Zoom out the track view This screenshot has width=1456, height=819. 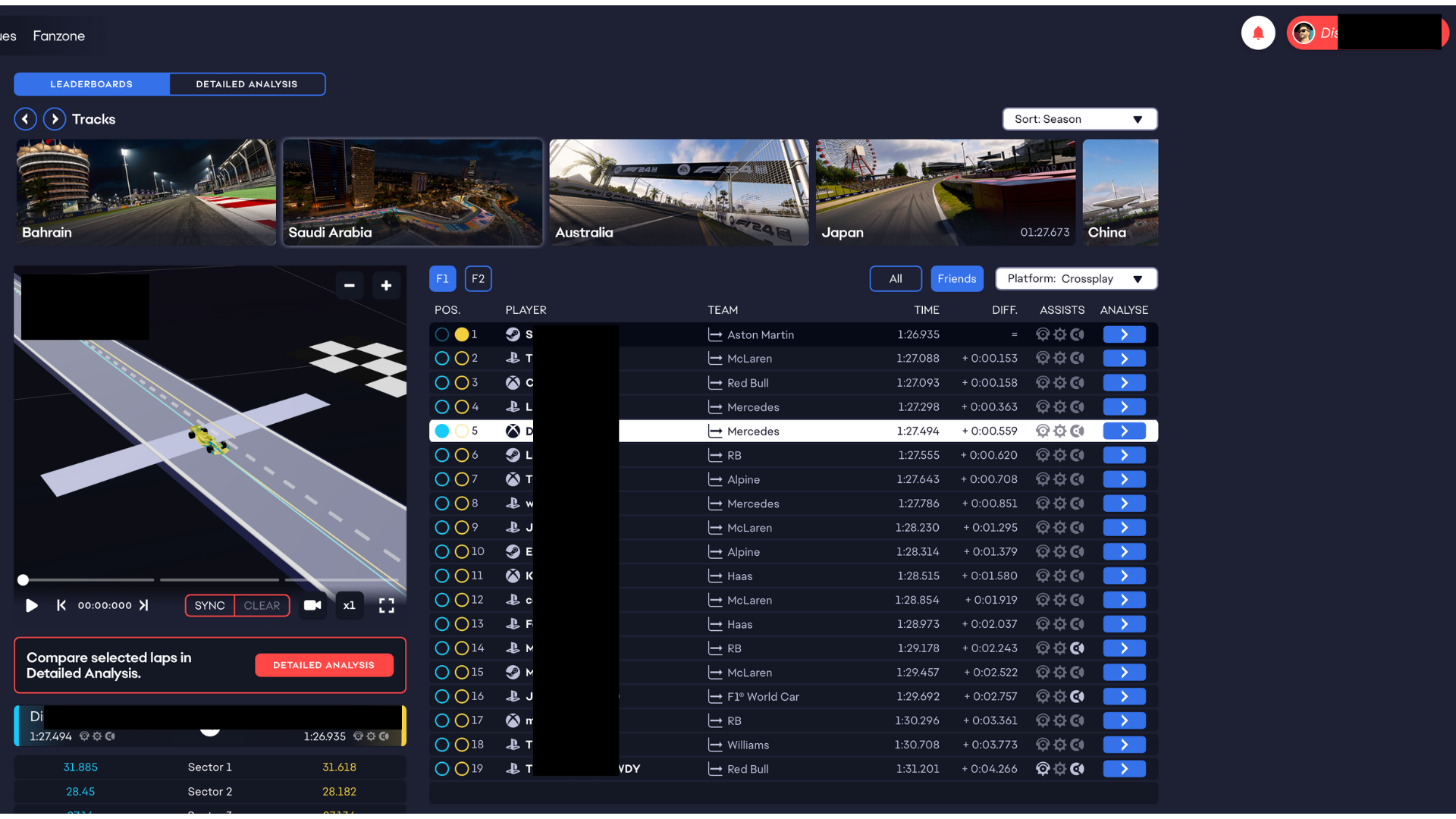pyautogui.click(x=350, y=285)
